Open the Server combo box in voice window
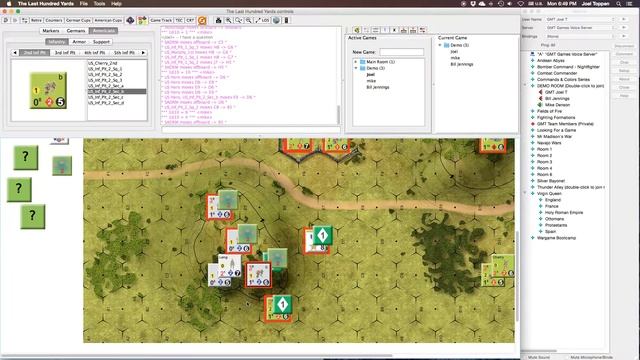This screenshot has width=640, height=360. [580, 28]
